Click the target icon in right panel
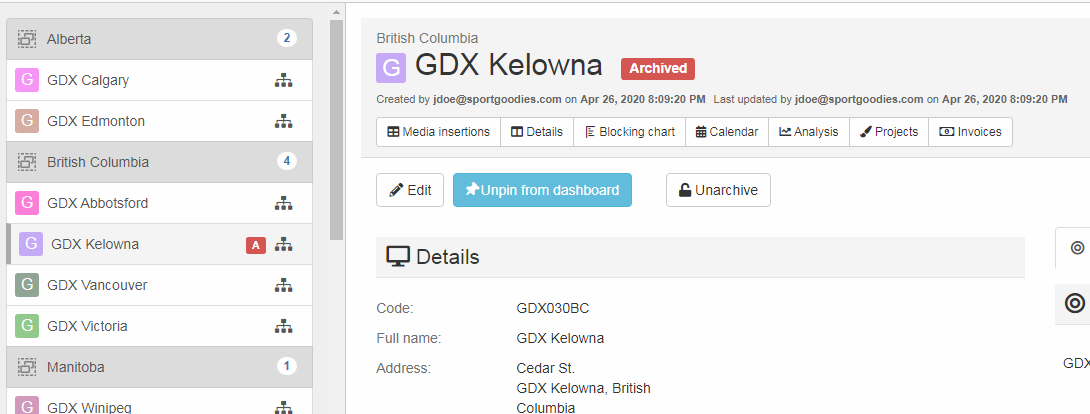Viewport: 1090px width, 414px height. pos(1076,303)
